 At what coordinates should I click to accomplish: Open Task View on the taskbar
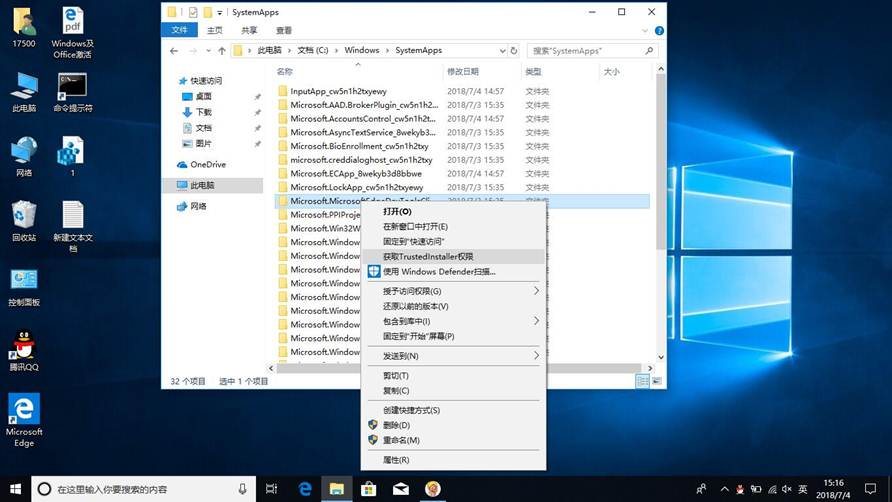tap(271, 489)
